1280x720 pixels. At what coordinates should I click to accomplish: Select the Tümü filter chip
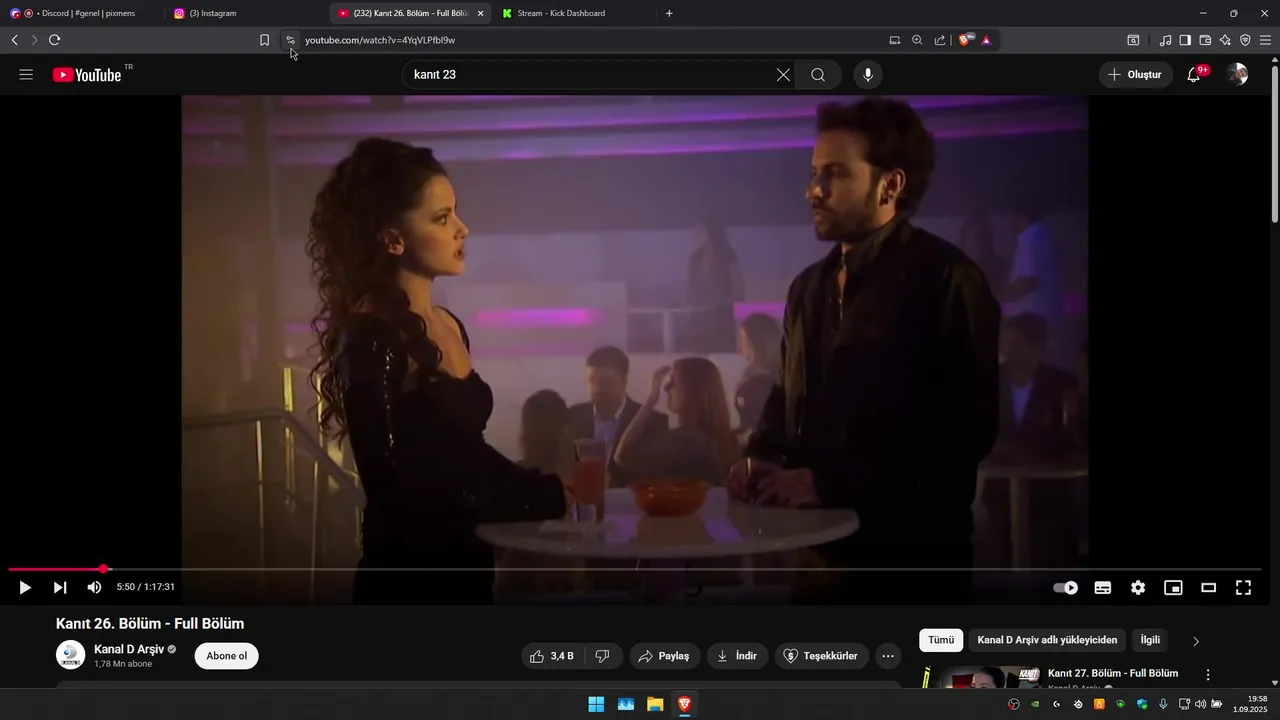pos(941,640)
